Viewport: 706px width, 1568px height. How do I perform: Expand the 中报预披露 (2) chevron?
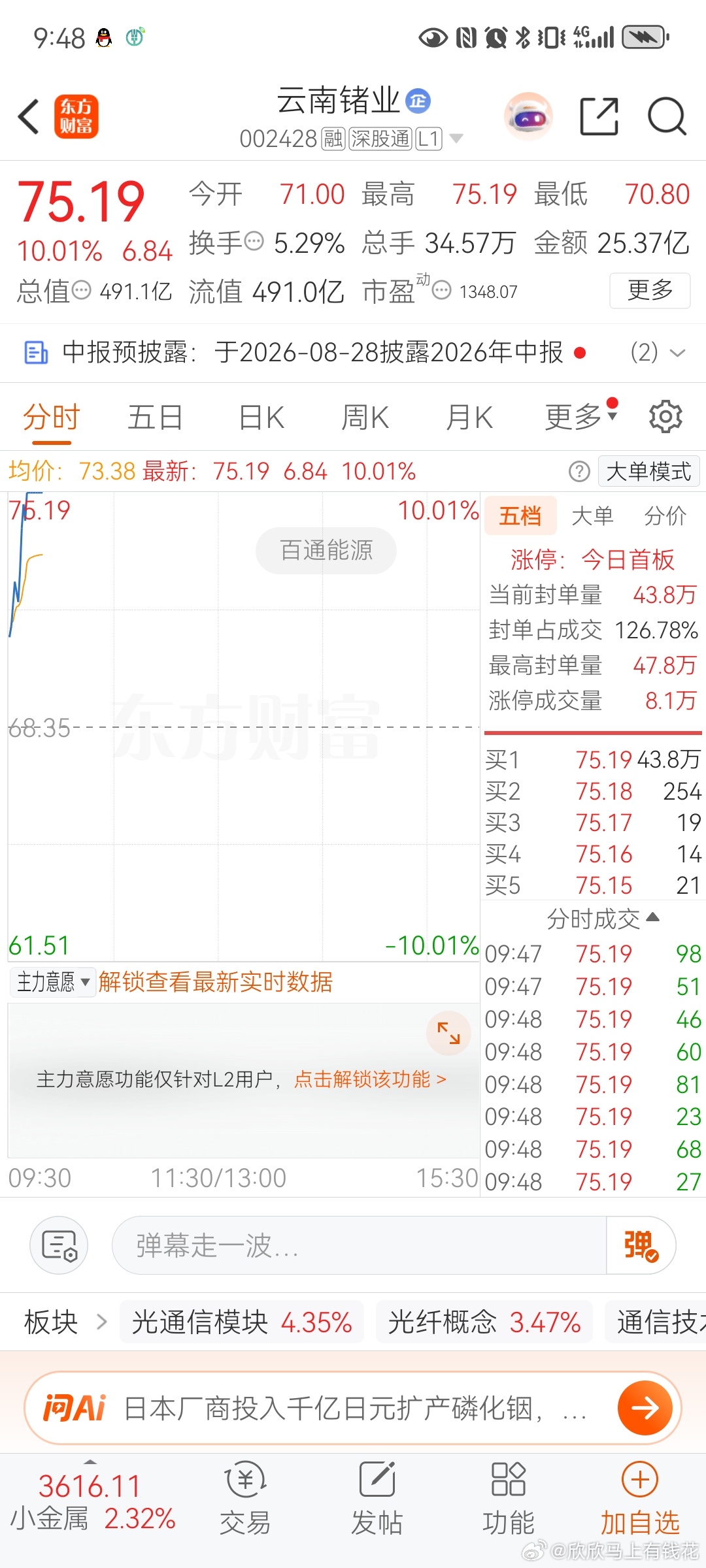[679, 353]
